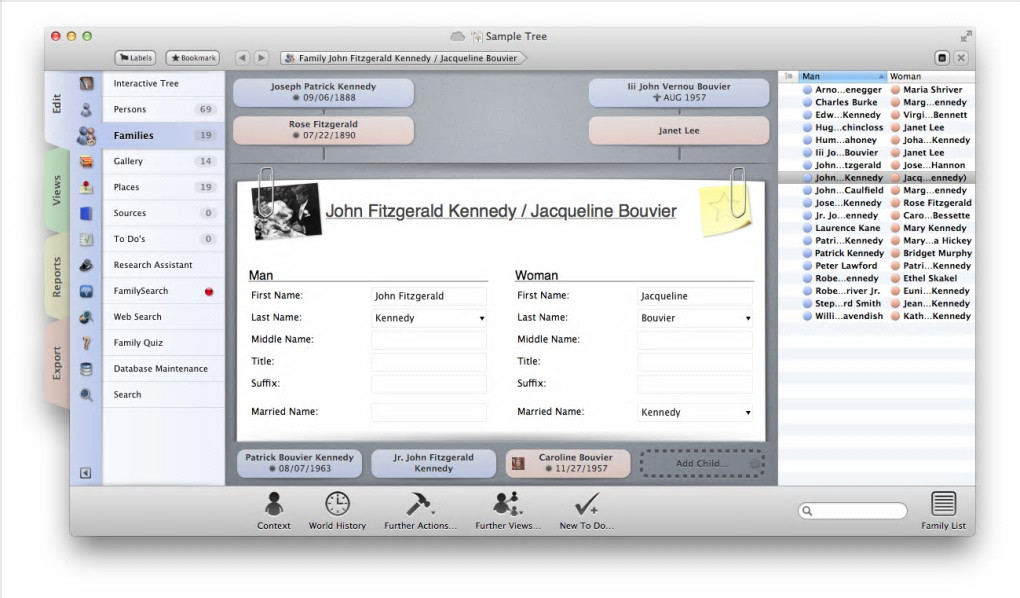Open the Research Assistant icon

[86, 265]
